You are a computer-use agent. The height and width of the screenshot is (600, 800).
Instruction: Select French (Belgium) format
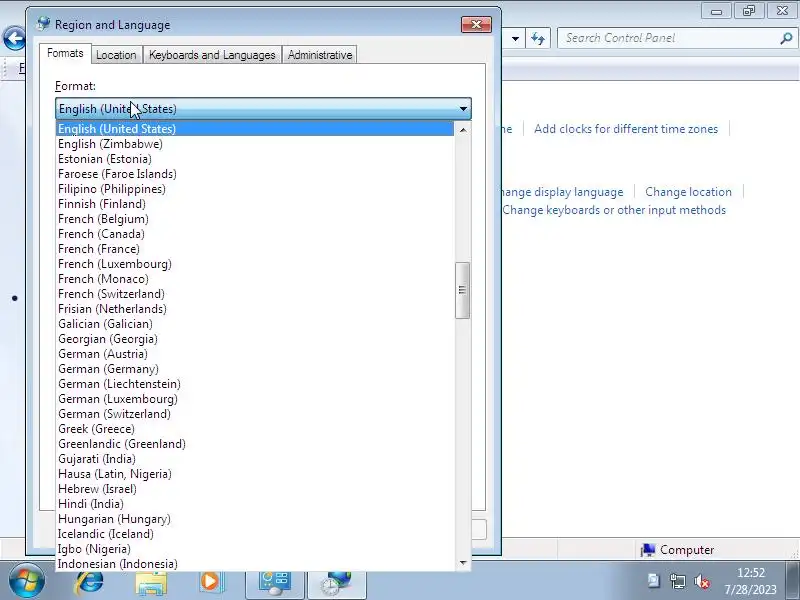click(254, 219)
